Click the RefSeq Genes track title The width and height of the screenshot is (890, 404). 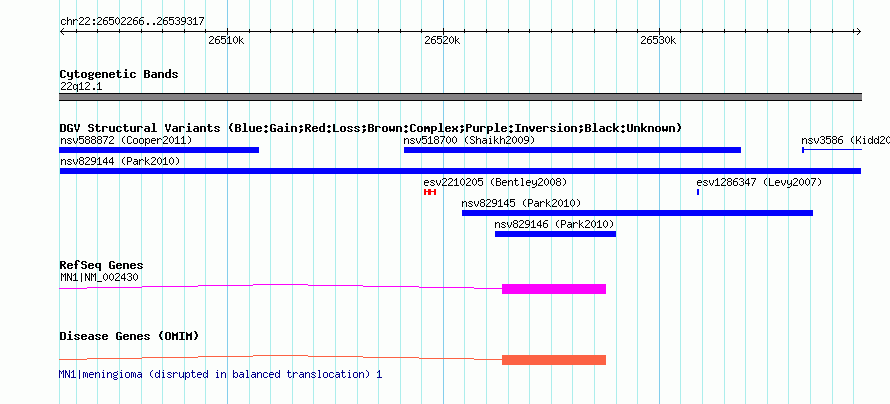[x=101, y=266]
